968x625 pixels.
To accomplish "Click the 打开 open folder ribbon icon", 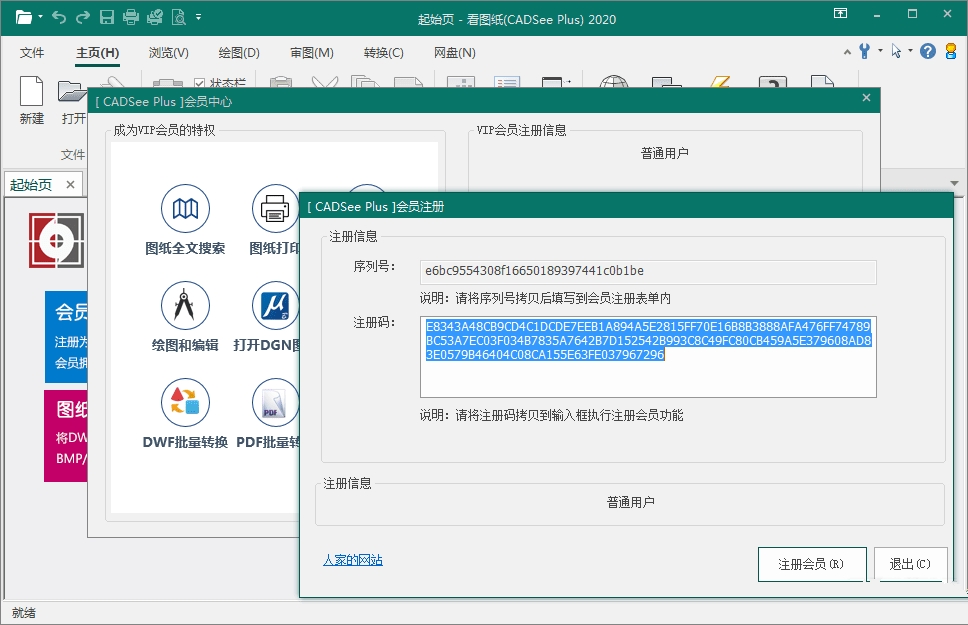I will (x=72, y=91).
